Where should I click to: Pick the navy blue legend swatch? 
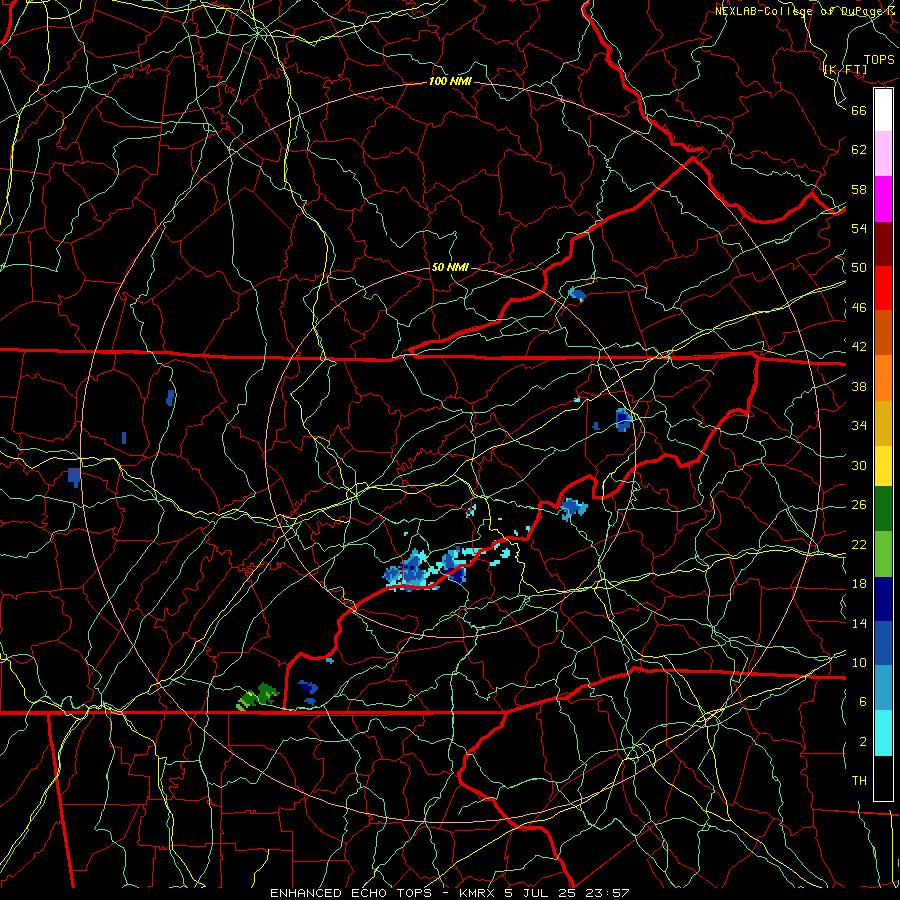click(883, 599)
